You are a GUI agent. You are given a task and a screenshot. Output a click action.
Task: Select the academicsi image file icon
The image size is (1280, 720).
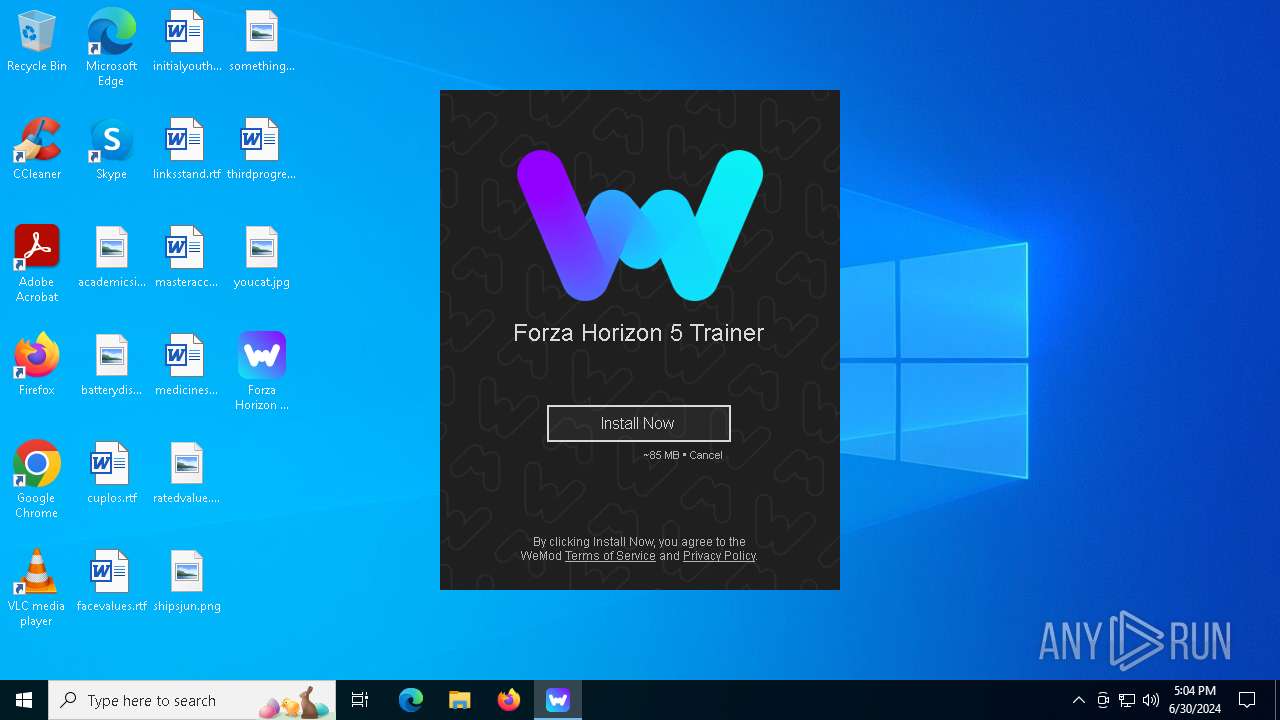112,258
